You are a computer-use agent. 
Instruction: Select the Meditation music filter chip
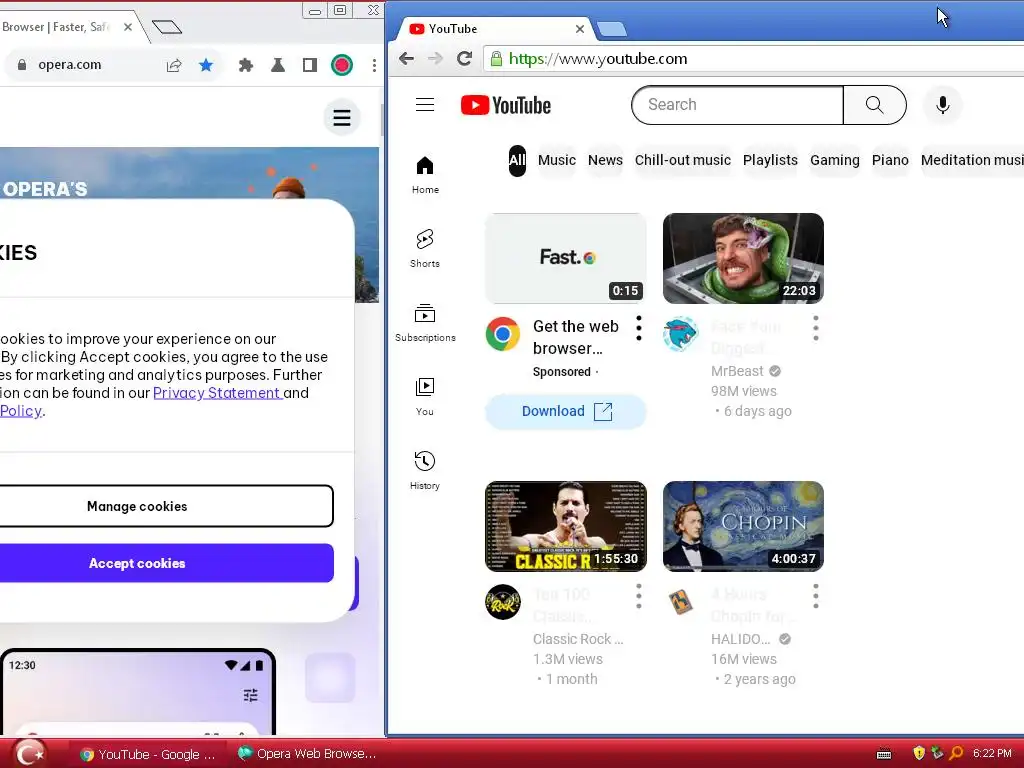[970, 161]
